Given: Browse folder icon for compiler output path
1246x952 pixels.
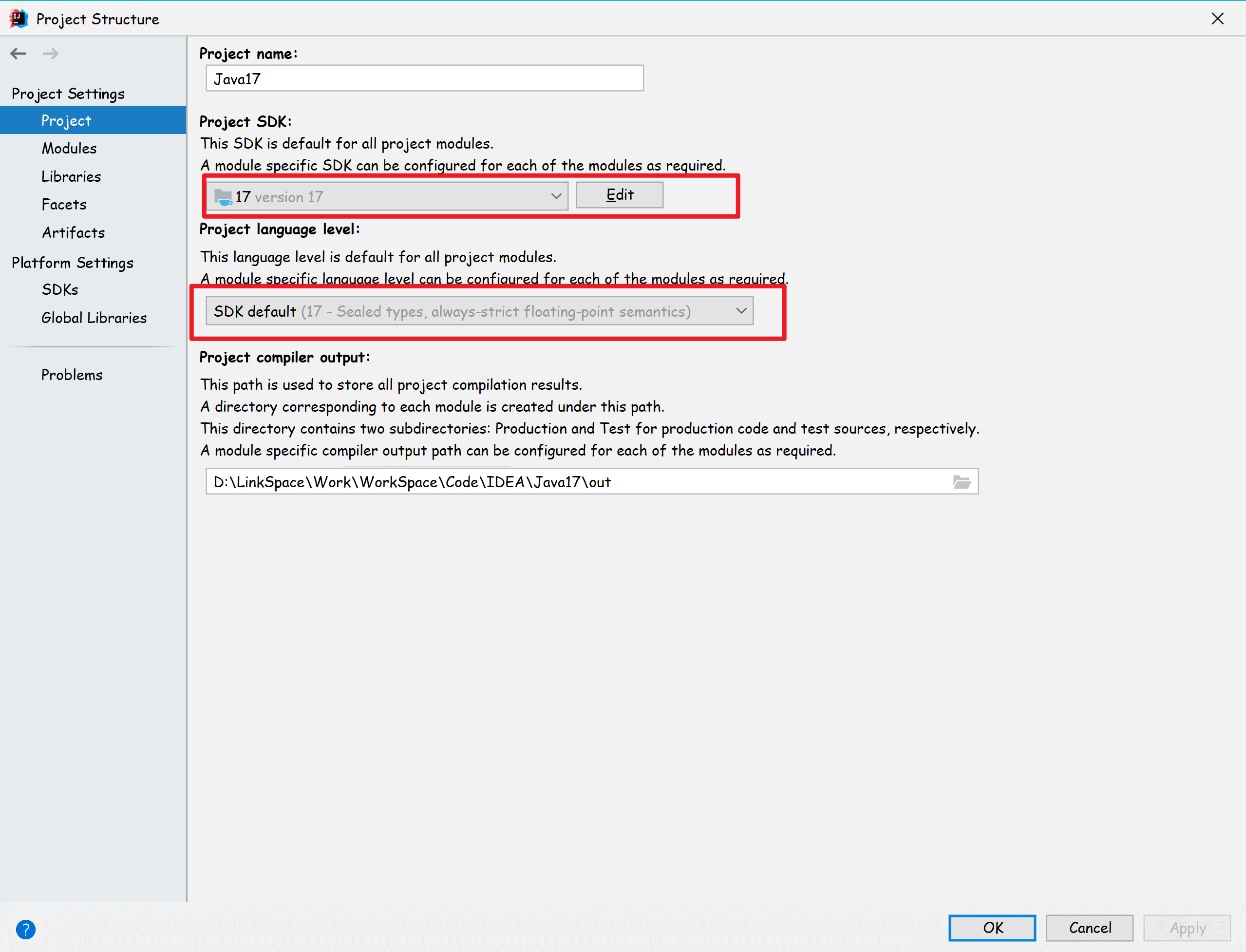Looking at the screenshot, I should coord(961,482).
